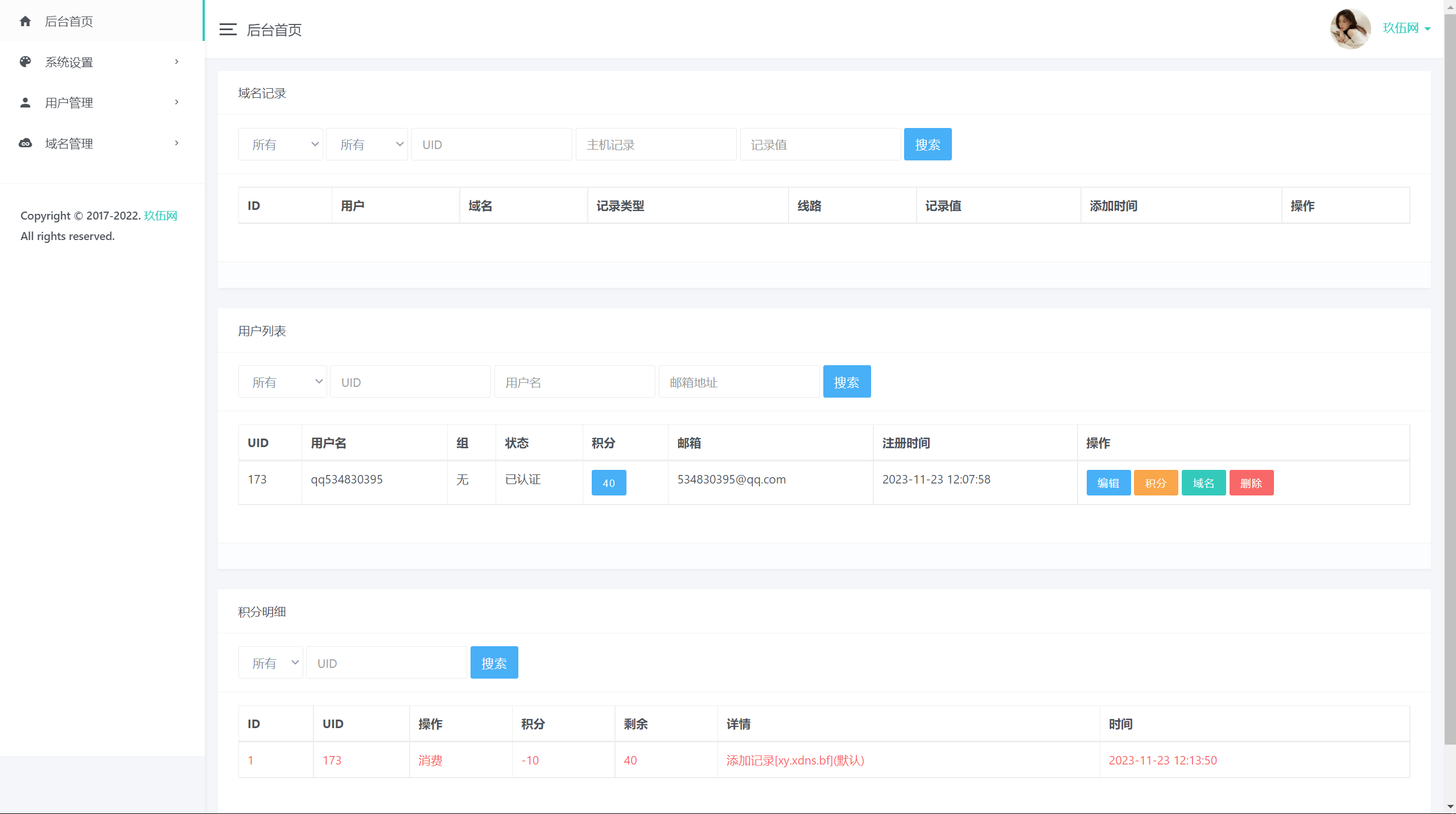Click the 域名管理 sidebar icon
This screenshot has height=814, width=1456.
pos(26,143)
